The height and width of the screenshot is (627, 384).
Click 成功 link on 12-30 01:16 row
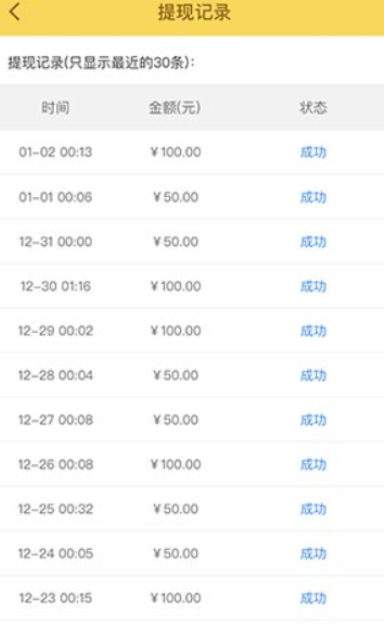313,286
